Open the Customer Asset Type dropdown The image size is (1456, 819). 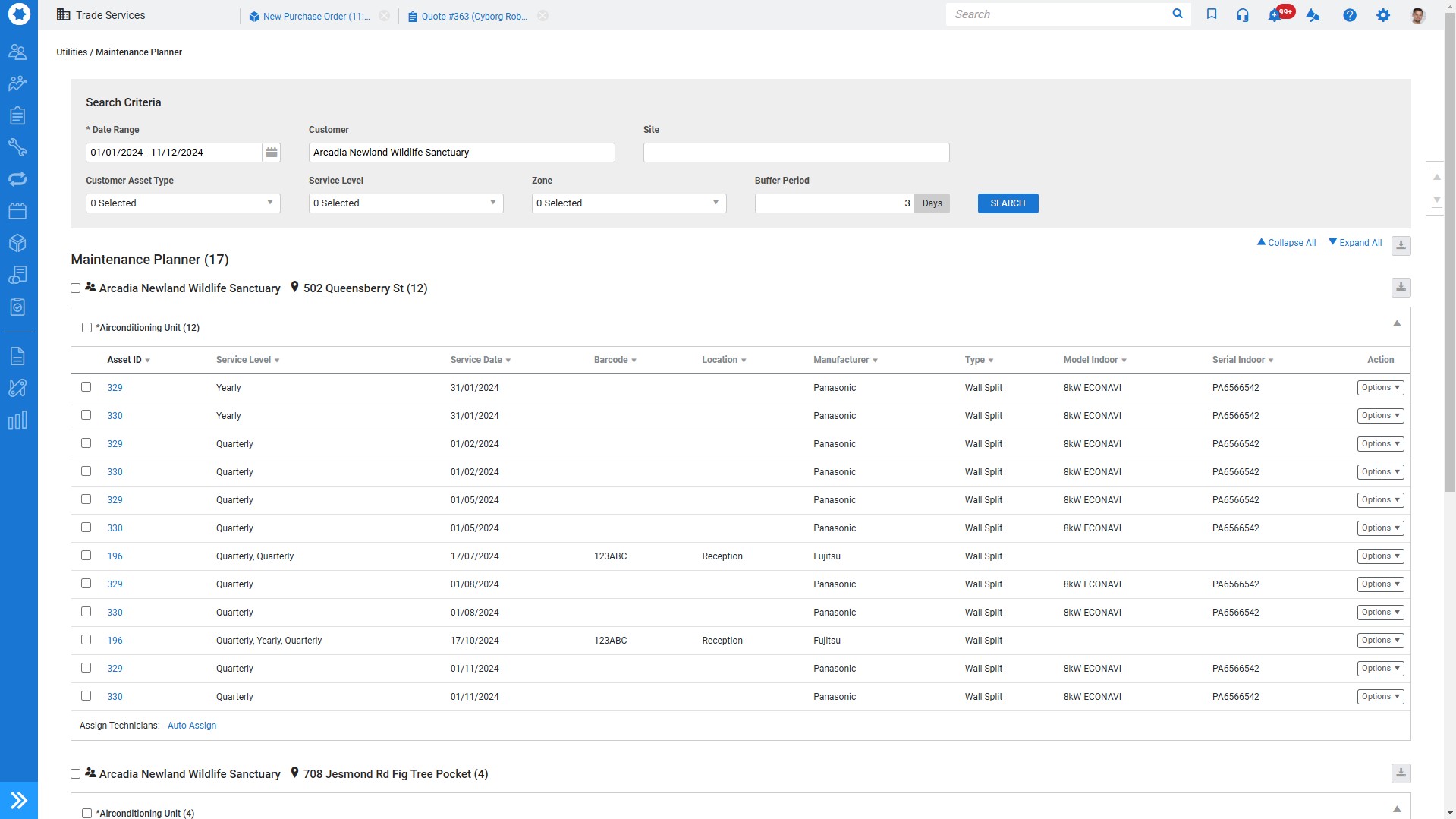[x=183, y=203]
